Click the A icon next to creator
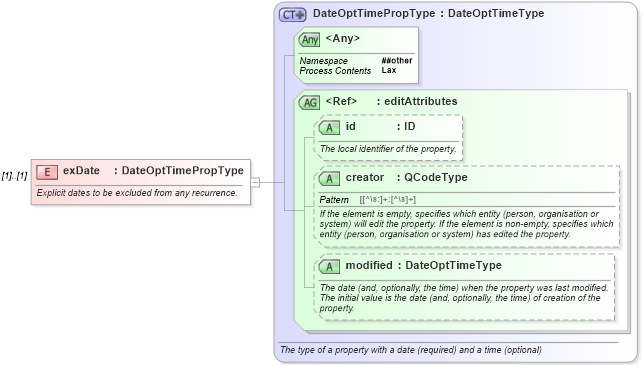Image resolution: width=642 pixels, height=365 pixels. point(329,179)
